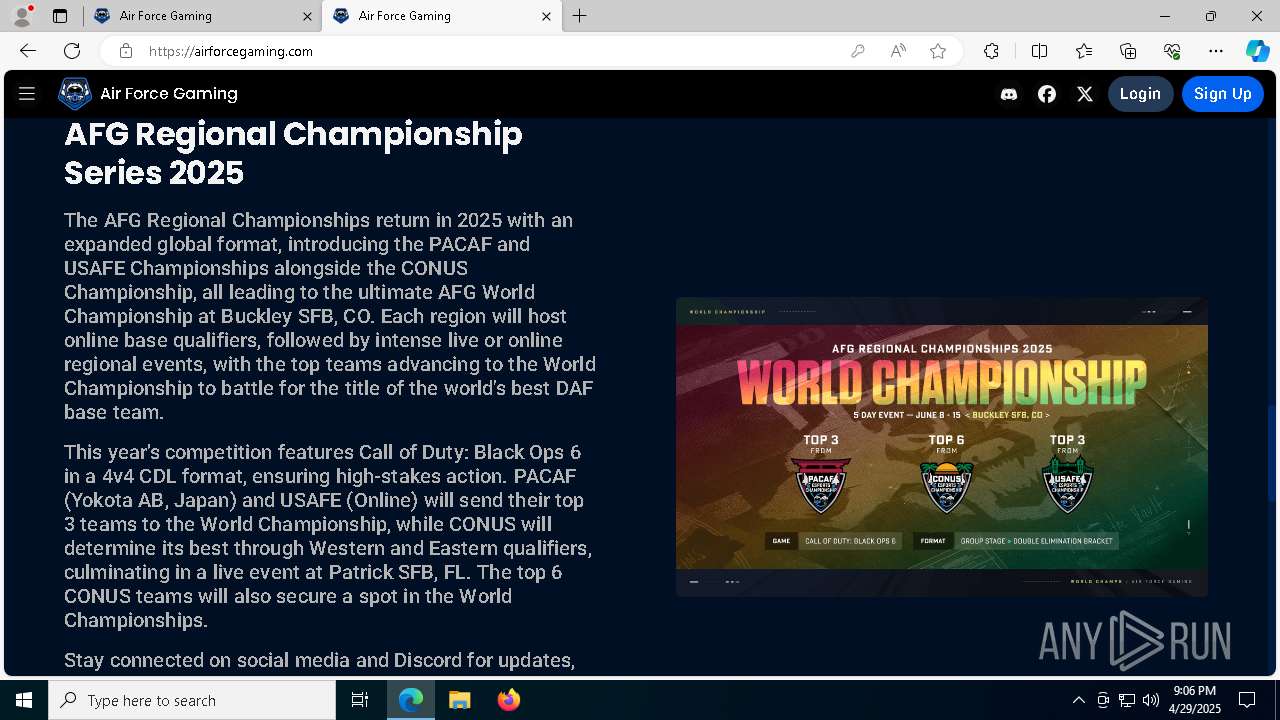The height and width of the screenshot is (720, 1280).
Task: Click the World Championship banner image
Action: pos(942,447)
